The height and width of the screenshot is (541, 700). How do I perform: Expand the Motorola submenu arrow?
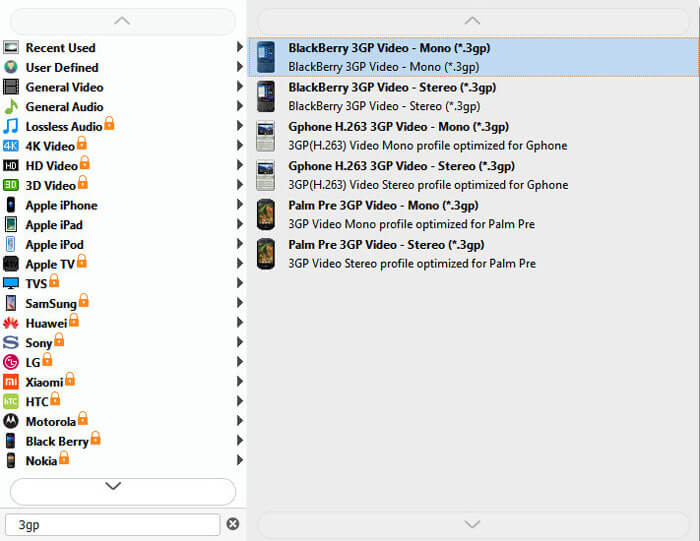pyautogui.click(x=240, y=420)
